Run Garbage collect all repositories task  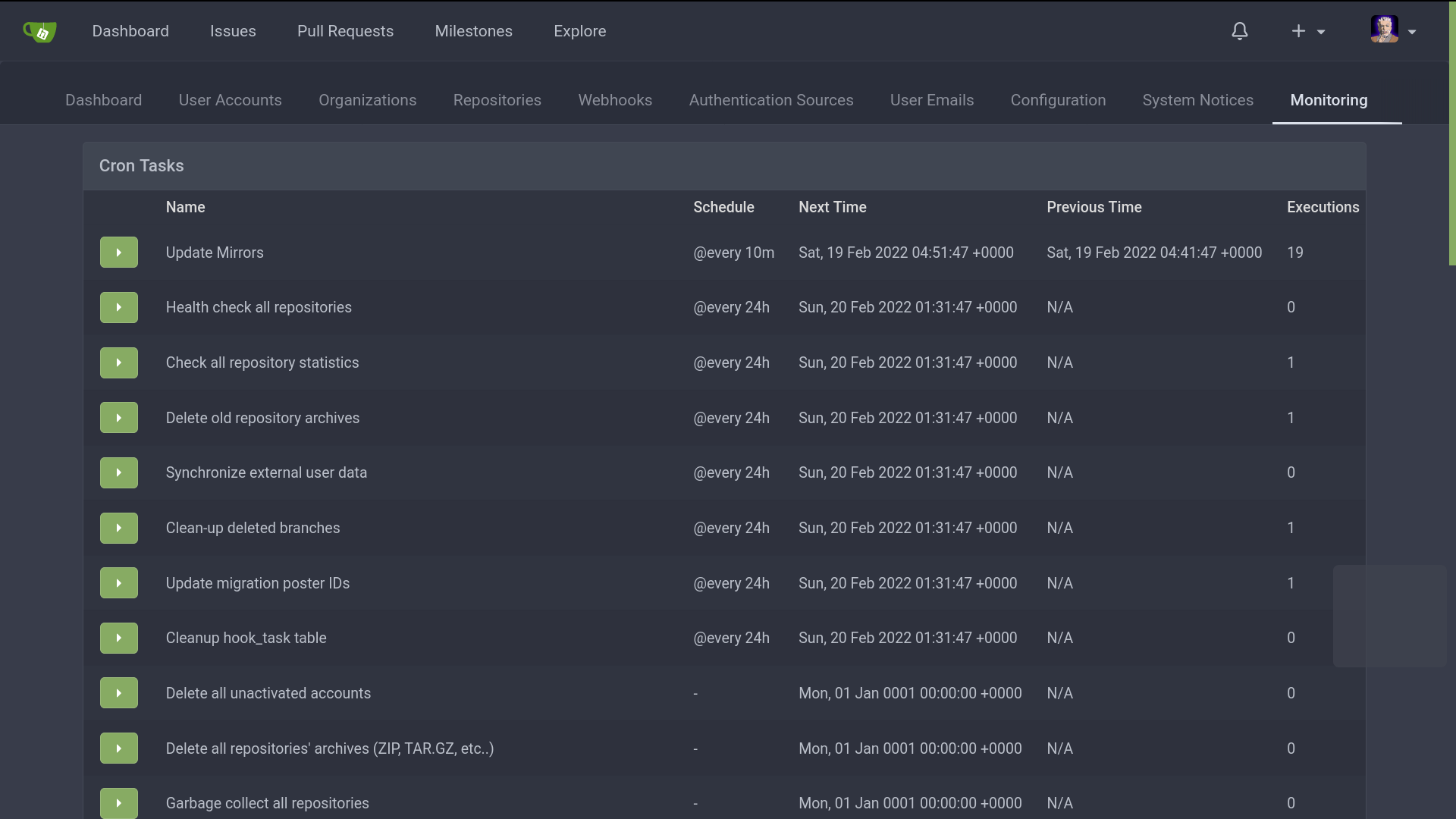coord(118,803)
